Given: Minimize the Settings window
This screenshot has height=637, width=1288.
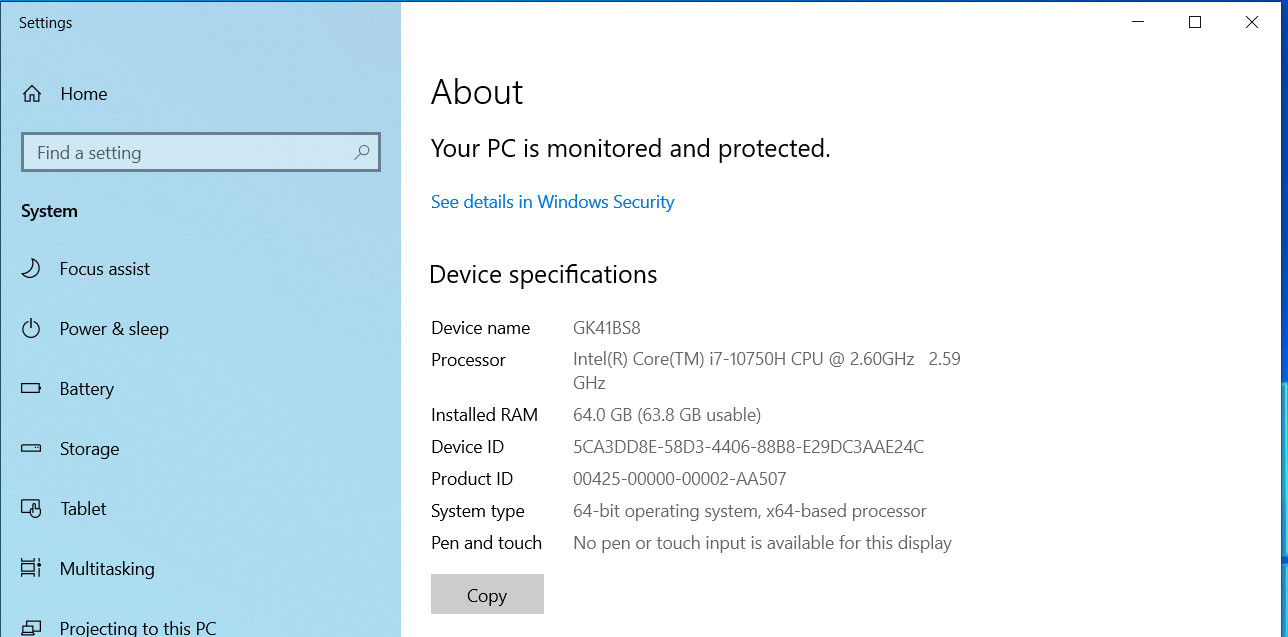Looking at the screenshot, I should click(1137, 22).
